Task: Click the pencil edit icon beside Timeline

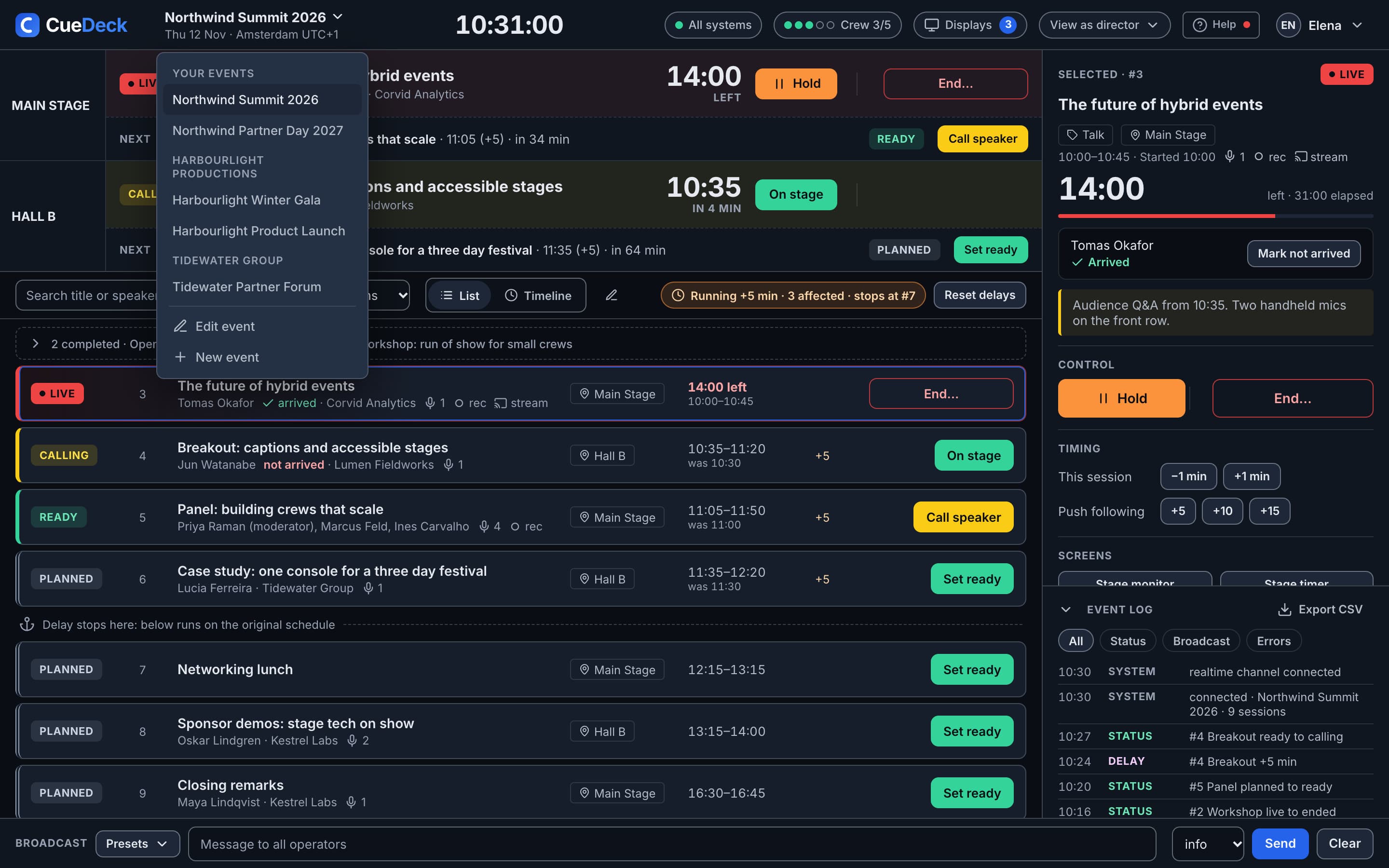Action: click(x=611, y=295)
